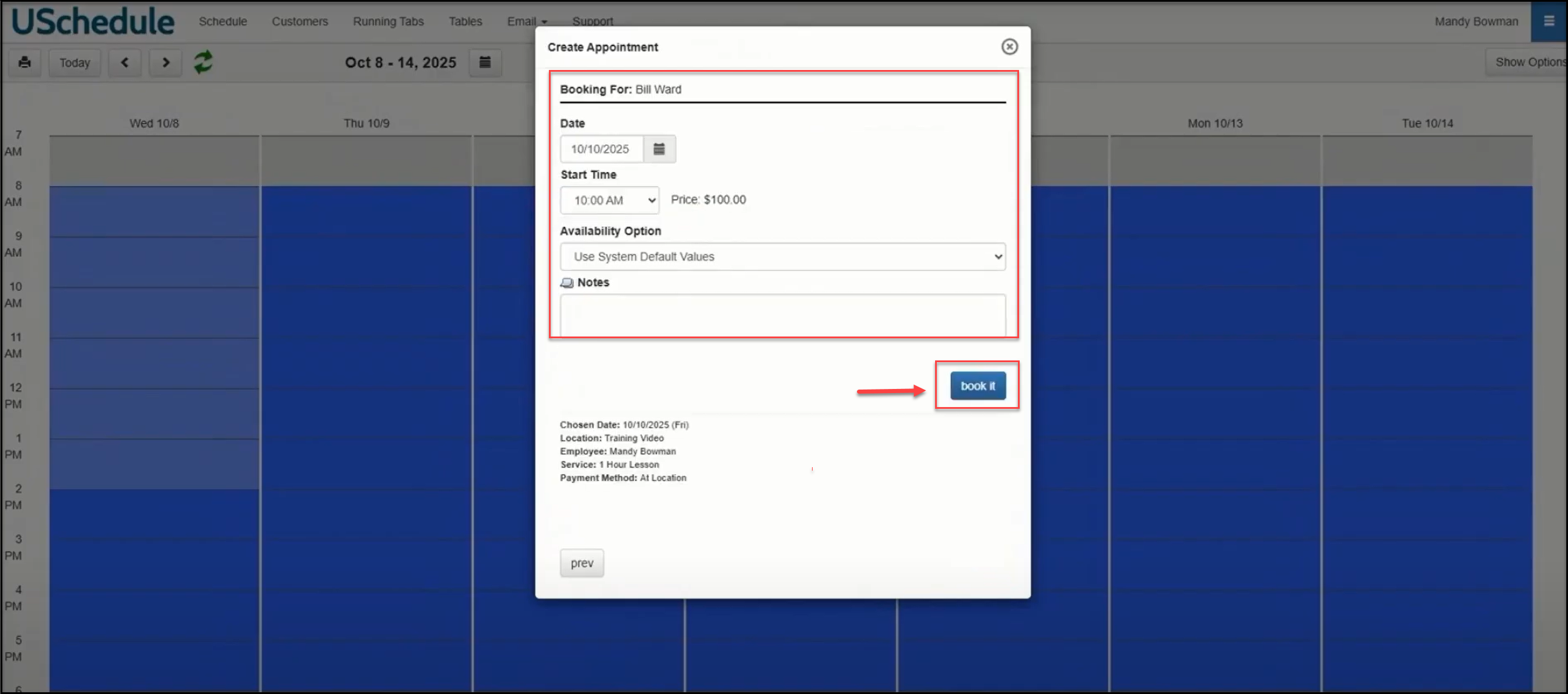This screenshot has width=1568, height=694.
Task: Go to Running Tabs page
Action: [x=388, y=22]
